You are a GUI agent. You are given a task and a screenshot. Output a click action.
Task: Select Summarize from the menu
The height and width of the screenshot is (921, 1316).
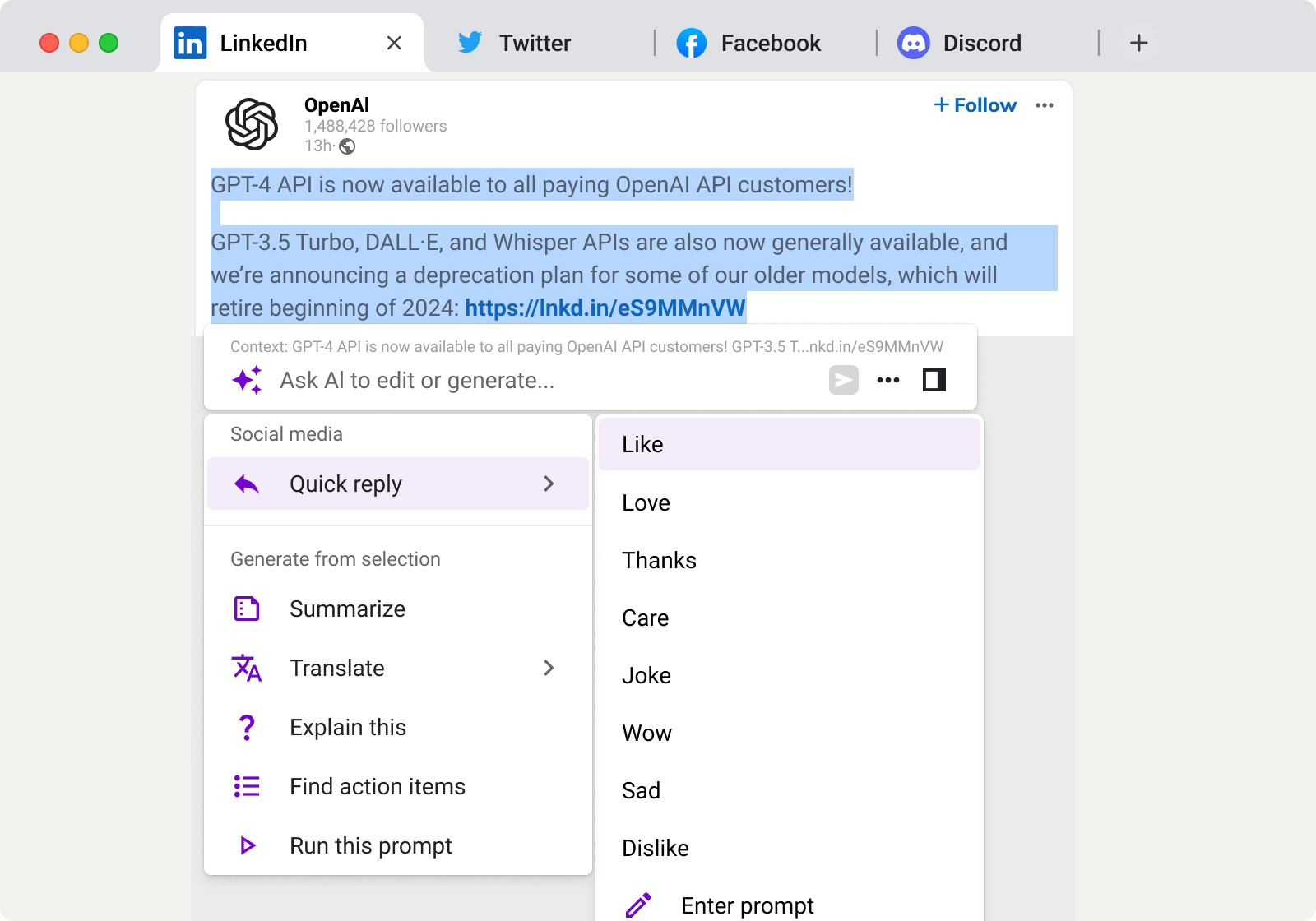398,609
